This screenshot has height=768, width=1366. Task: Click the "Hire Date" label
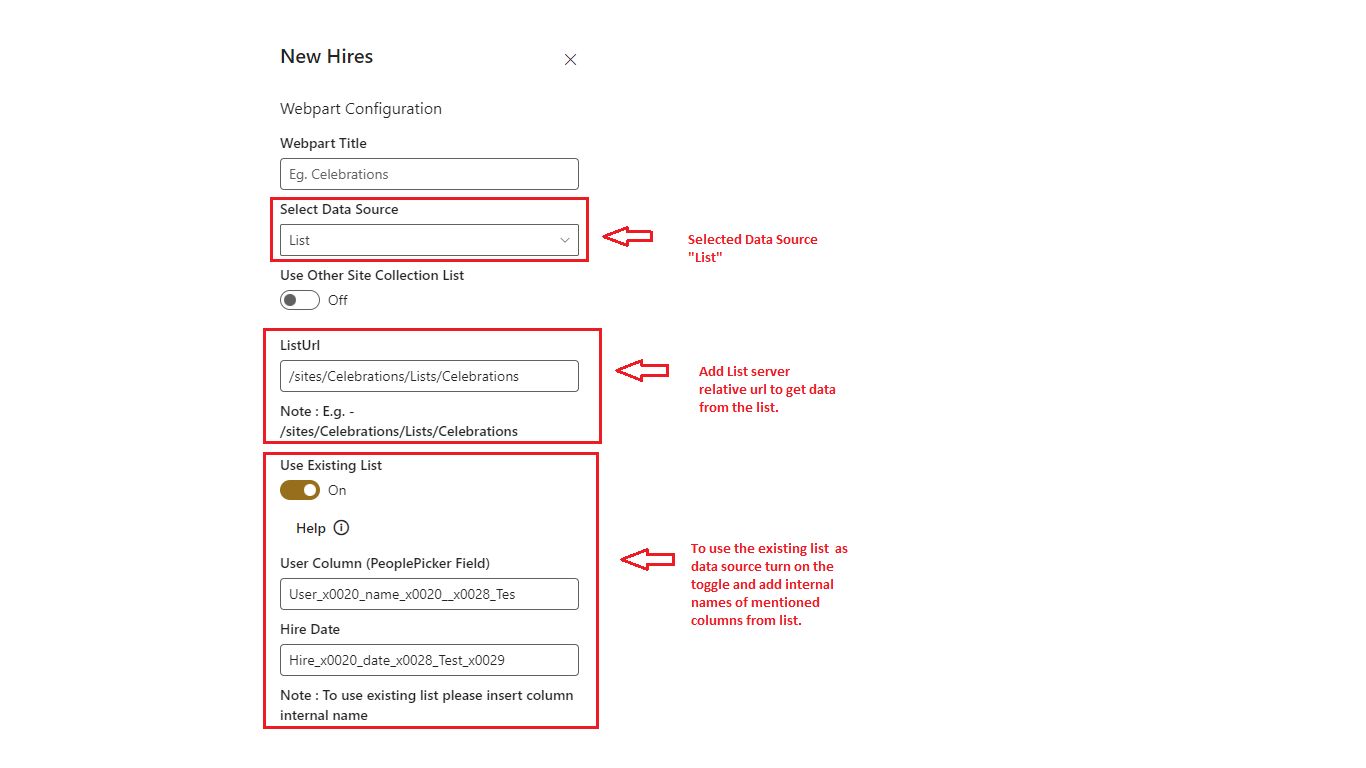(310, 630)
